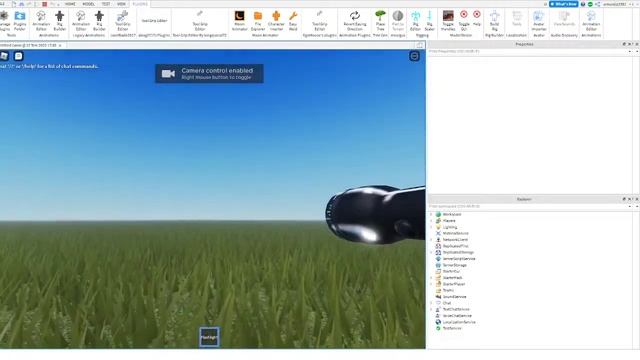Select Teams in Explorer
This screenshot has height=360, width=640.
pos(448,290)
